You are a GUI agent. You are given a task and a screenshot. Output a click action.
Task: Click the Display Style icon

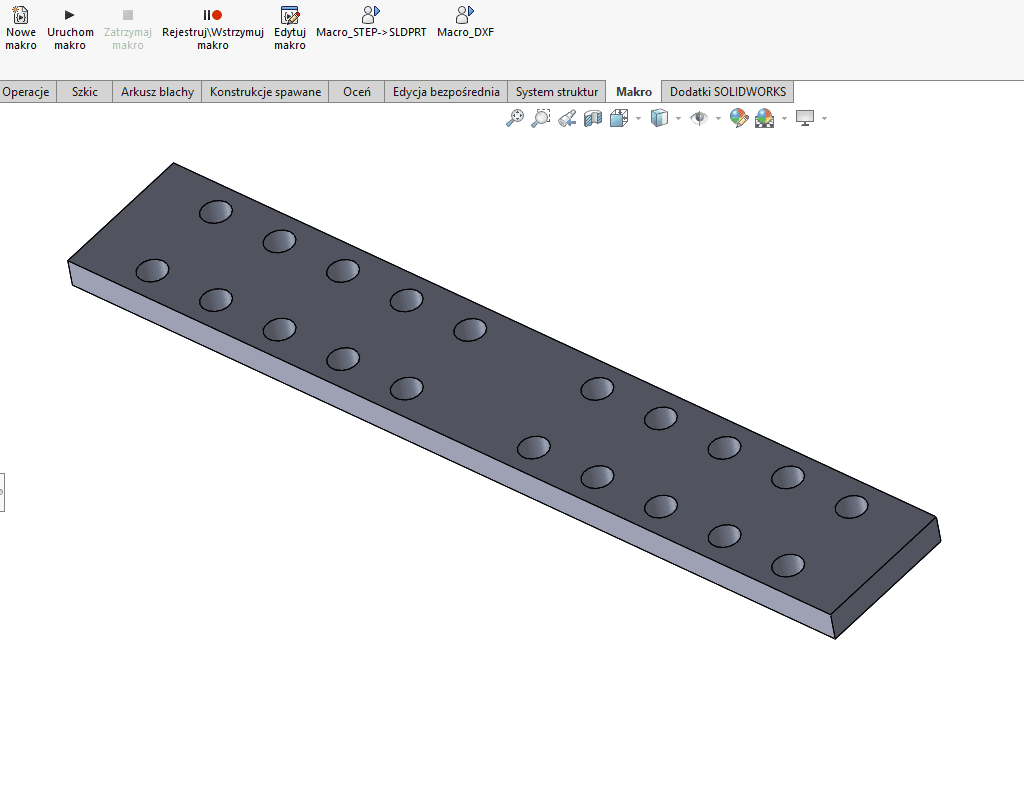click(x=660, y=118)
